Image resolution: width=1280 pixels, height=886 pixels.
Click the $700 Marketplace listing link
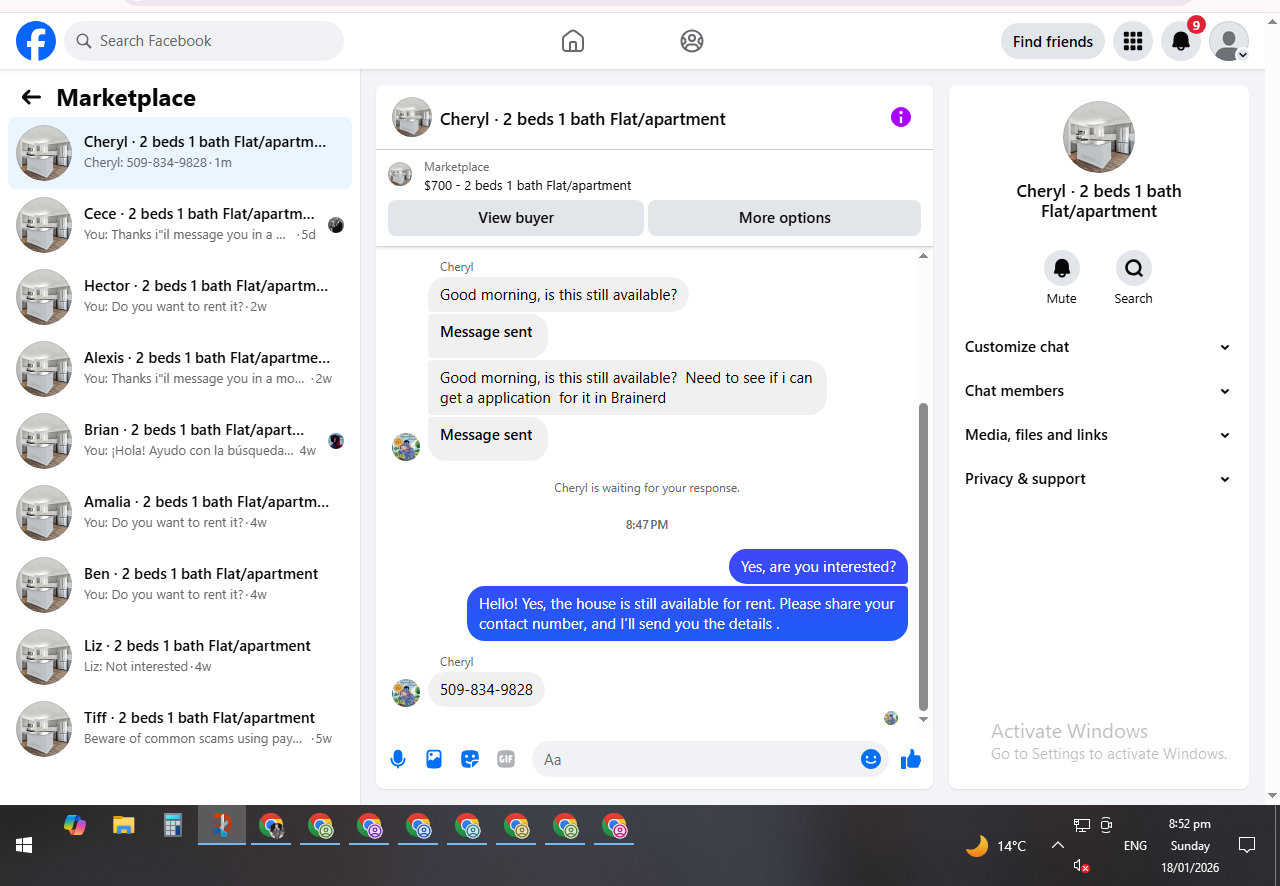[527, 185]
